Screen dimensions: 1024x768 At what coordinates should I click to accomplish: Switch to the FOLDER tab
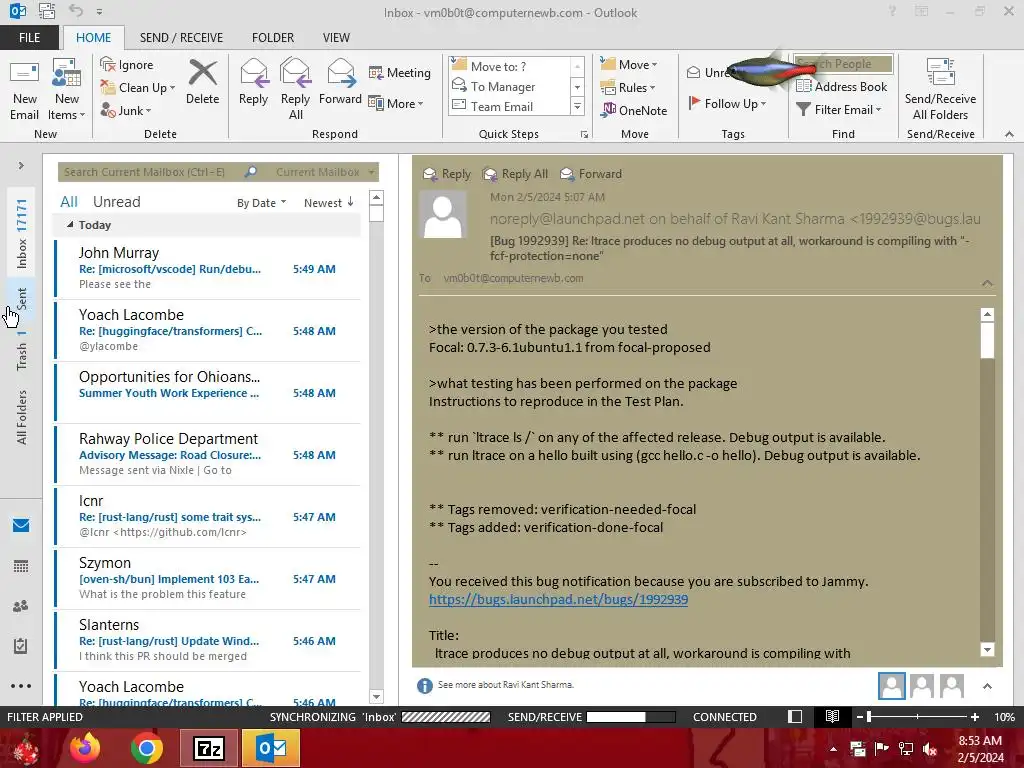pos(273,38)
